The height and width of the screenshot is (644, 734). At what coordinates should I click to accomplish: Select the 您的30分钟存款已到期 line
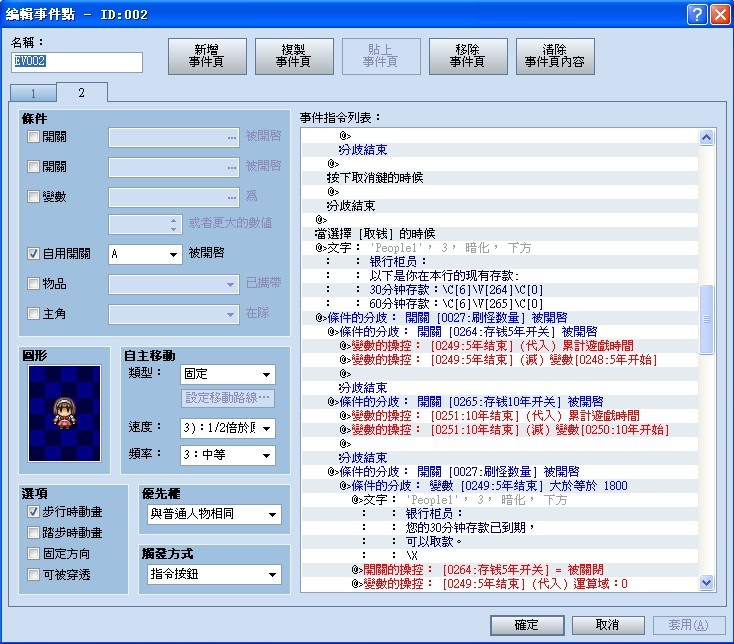click(500, 528)
